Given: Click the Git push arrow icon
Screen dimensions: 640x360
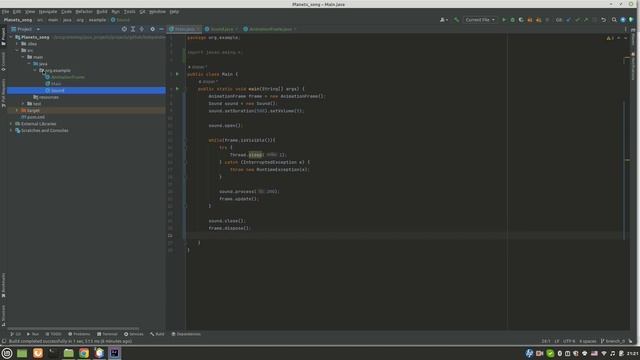Looking at the screenshot, I should tap(586, 20).
